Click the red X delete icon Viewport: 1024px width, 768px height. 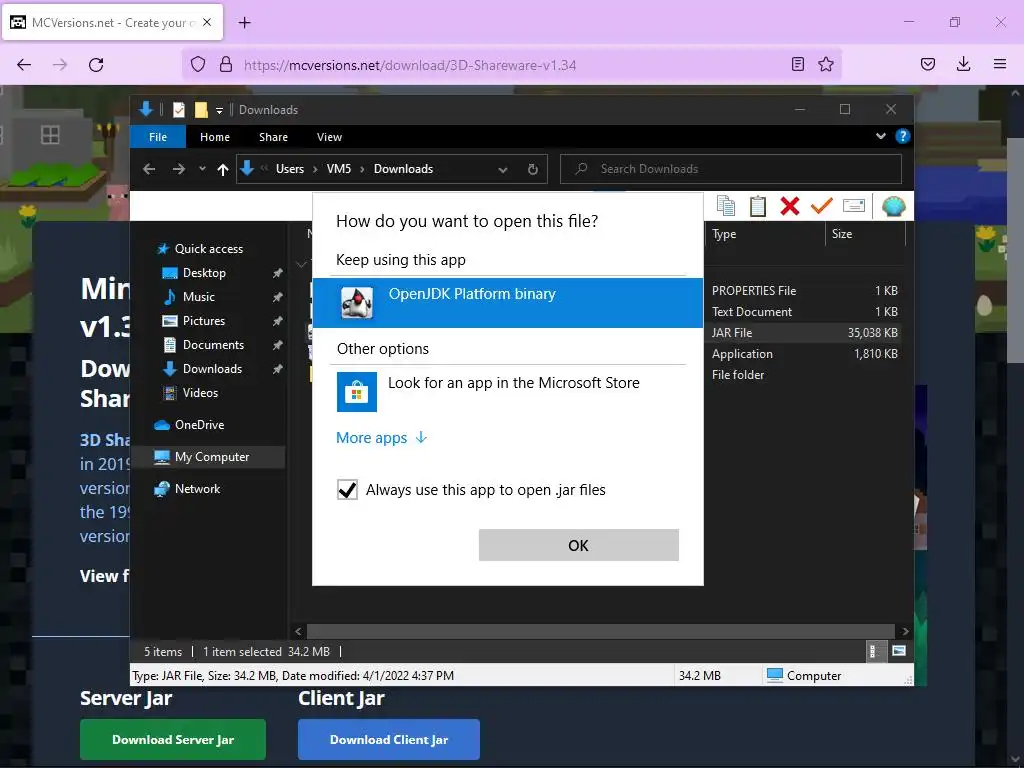790,206
